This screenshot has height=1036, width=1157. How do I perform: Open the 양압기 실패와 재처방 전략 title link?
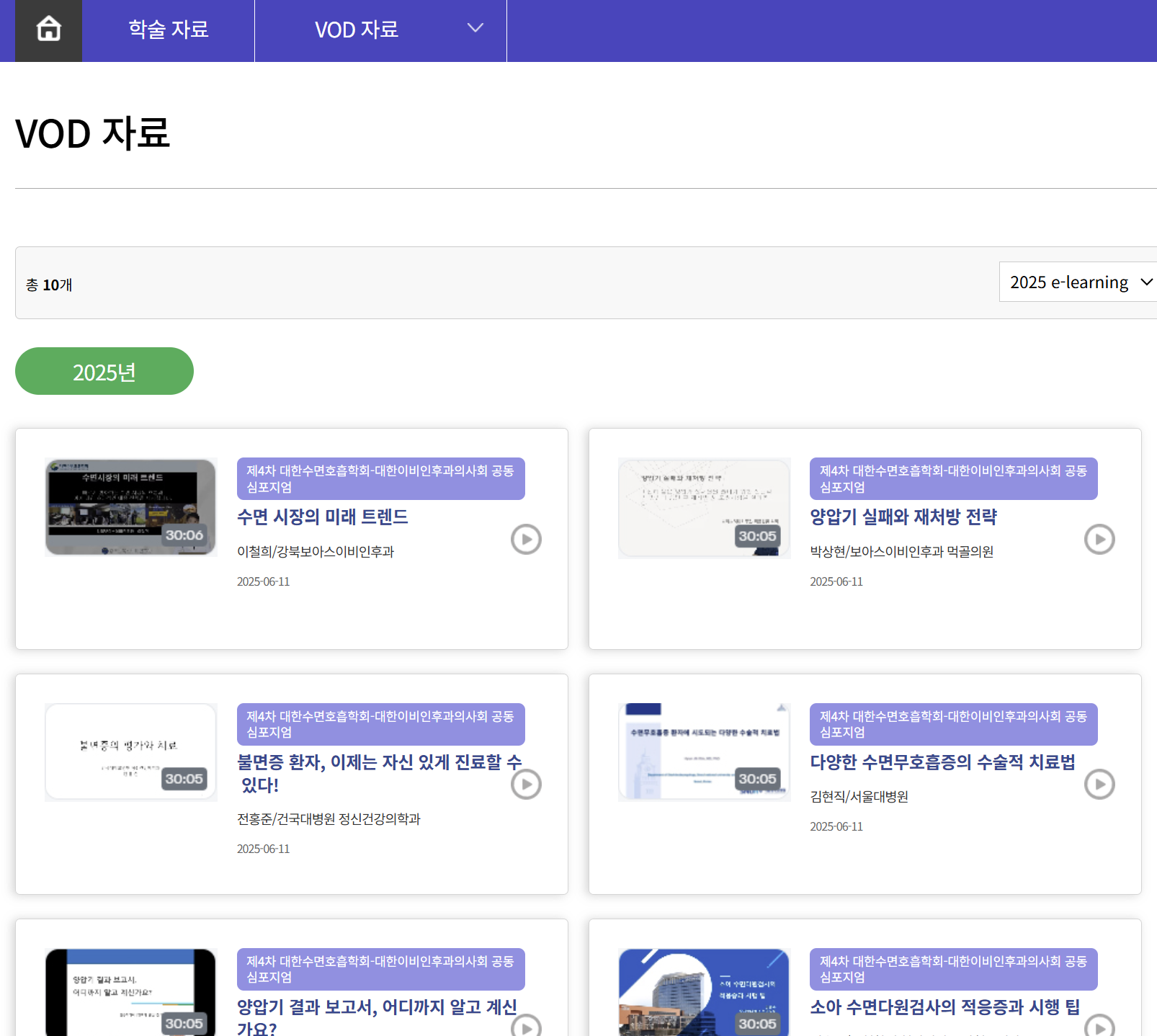[x=903, y=517]
